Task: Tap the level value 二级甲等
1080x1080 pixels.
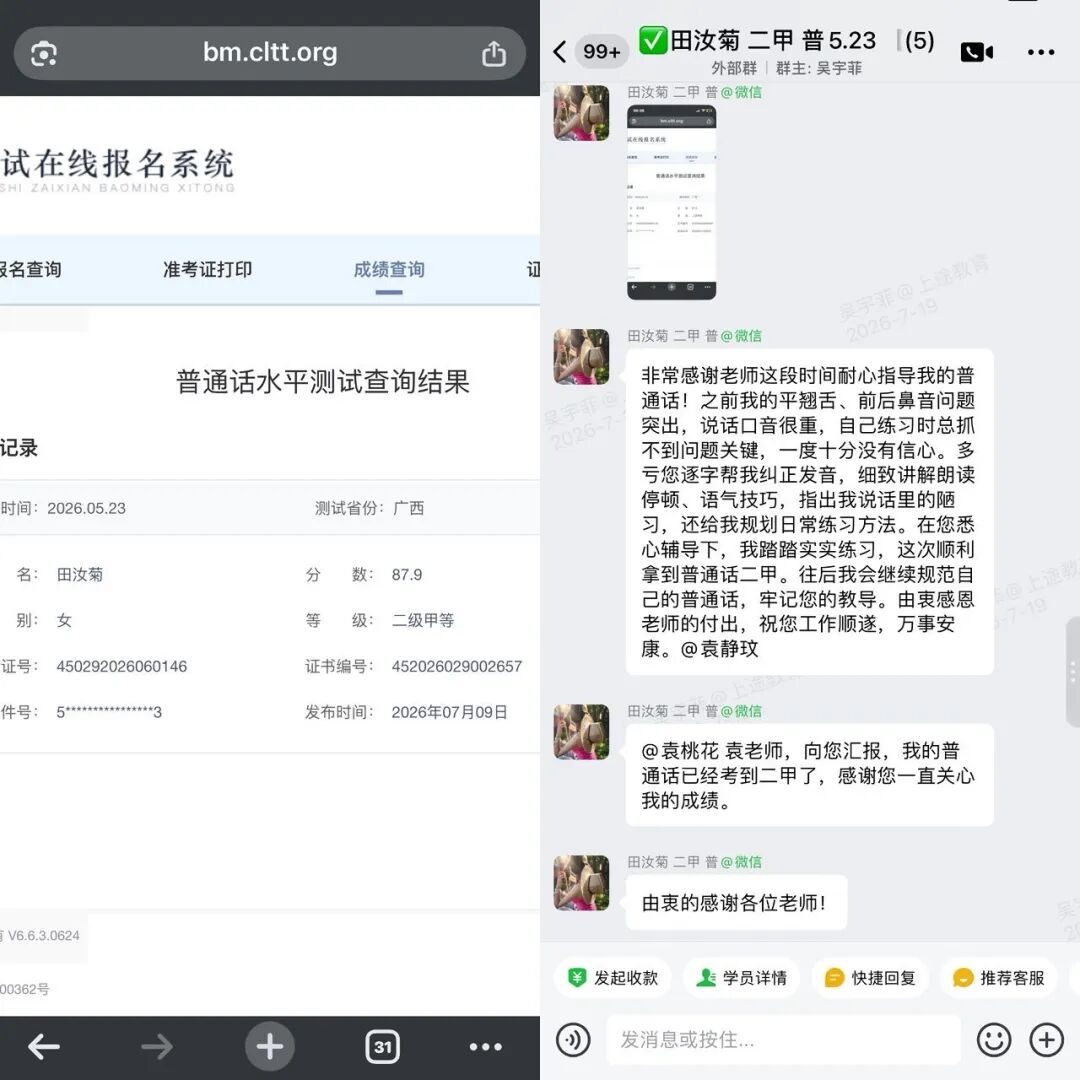Action: pyautogui.click(x=422, y=621)
